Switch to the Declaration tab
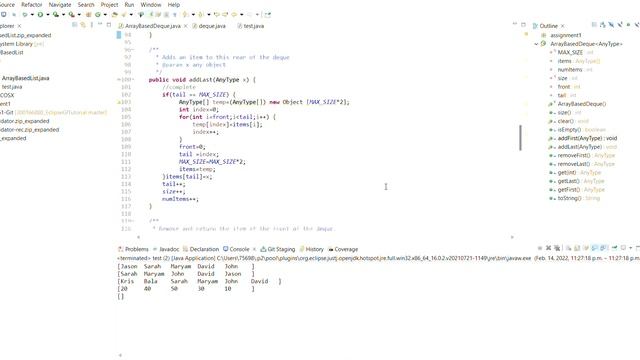 tap(201, 249)
